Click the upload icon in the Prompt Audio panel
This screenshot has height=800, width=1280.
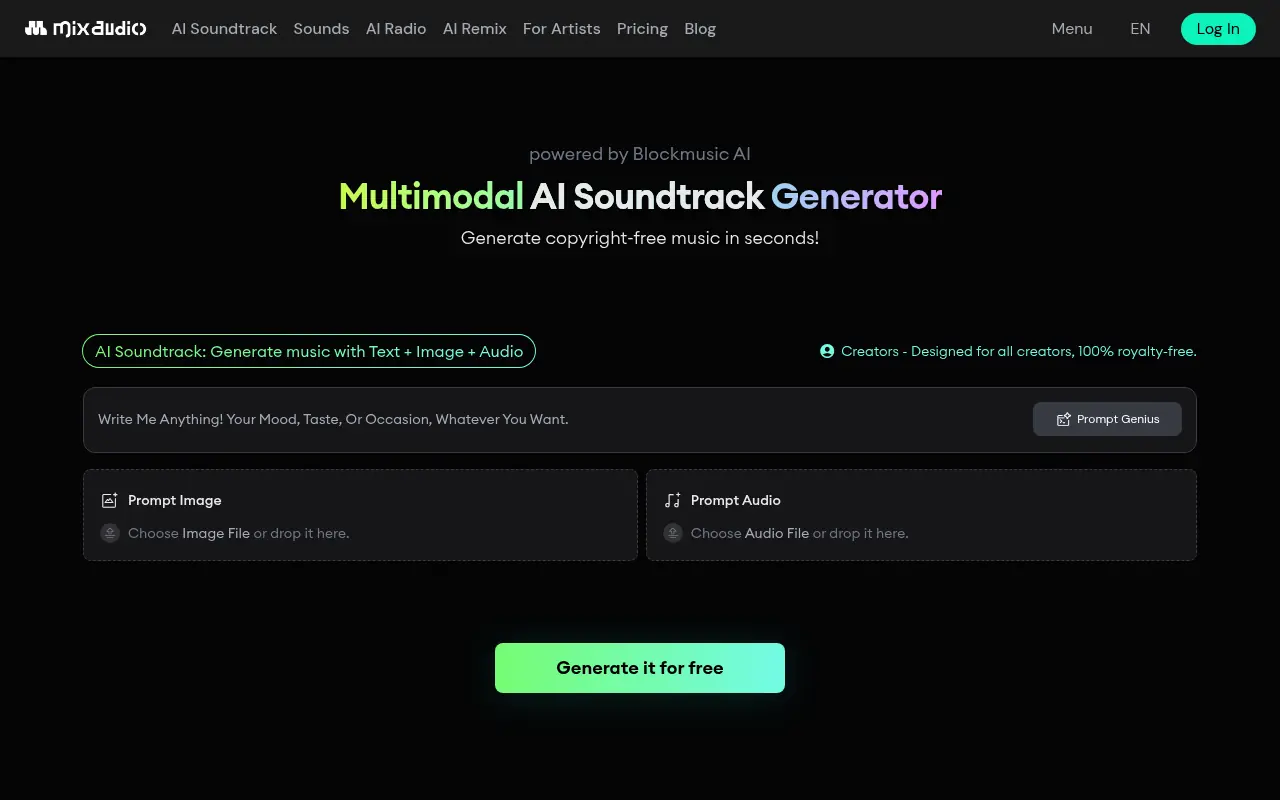pyautogui.click(x=673, y=533)
